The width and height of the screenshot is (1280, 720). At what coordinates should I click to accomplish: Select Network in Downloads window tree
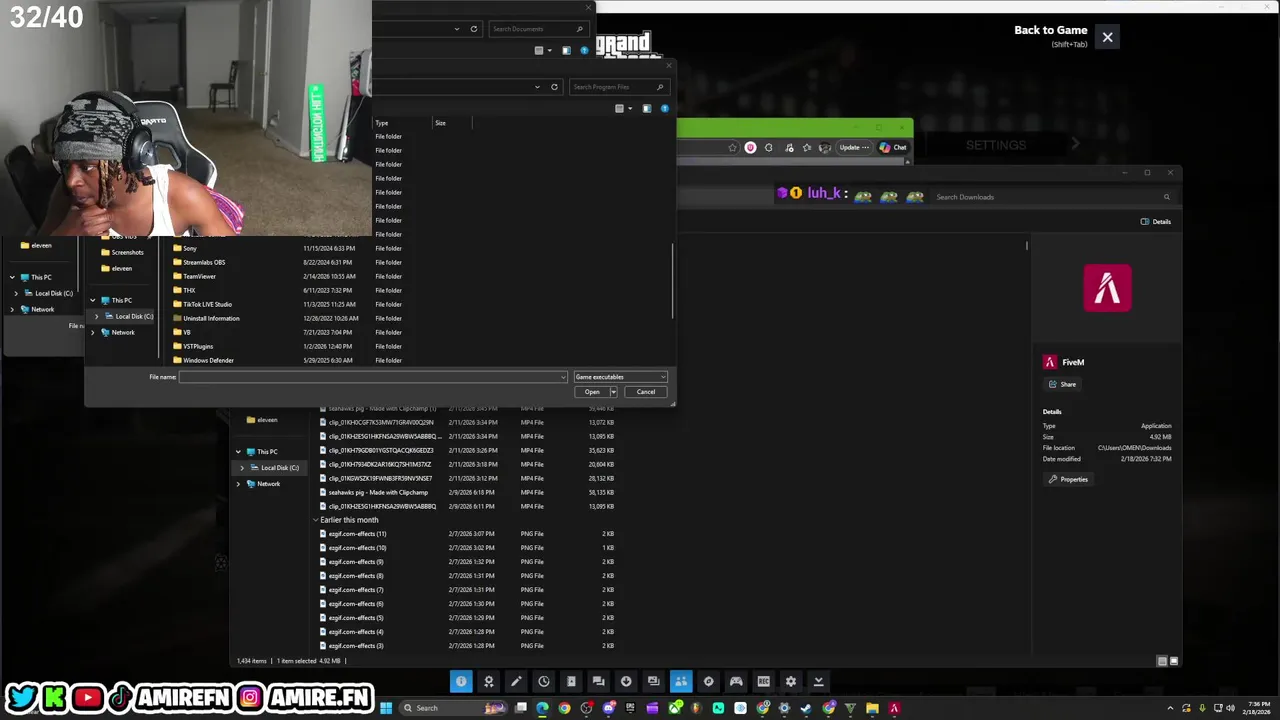[x=268, y=484]
